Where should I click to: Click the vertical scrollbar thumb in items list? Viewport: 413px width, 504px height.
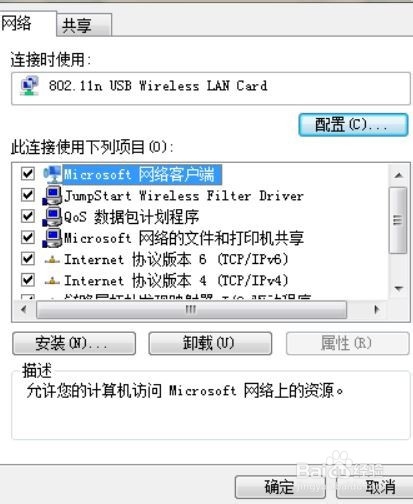coord(398,220)
